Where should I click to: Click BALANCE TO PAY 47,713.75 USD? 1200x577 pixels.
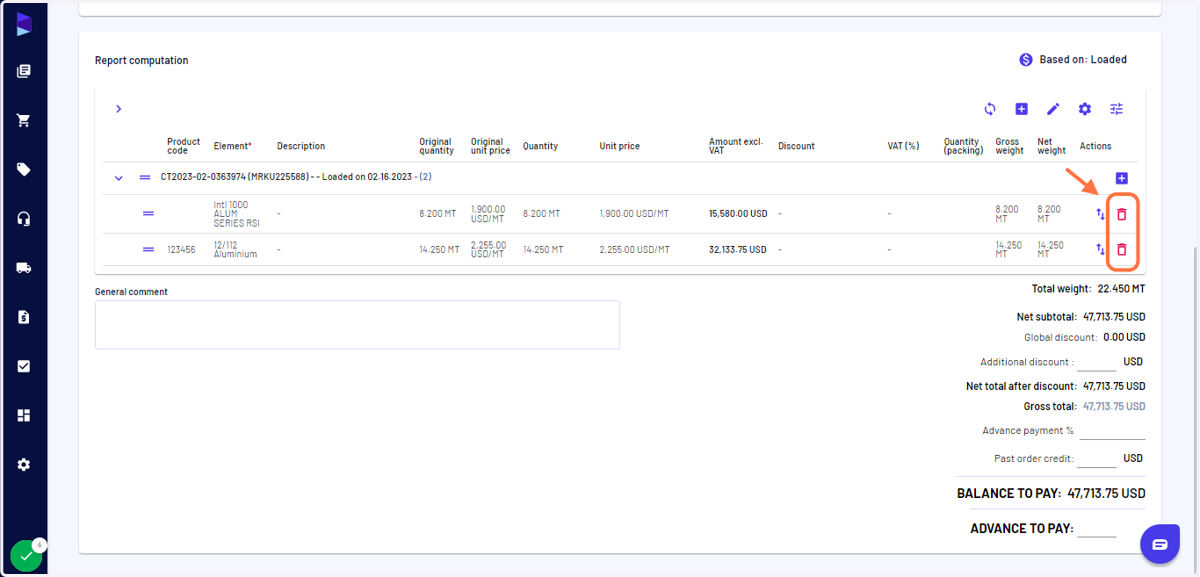1051,494
